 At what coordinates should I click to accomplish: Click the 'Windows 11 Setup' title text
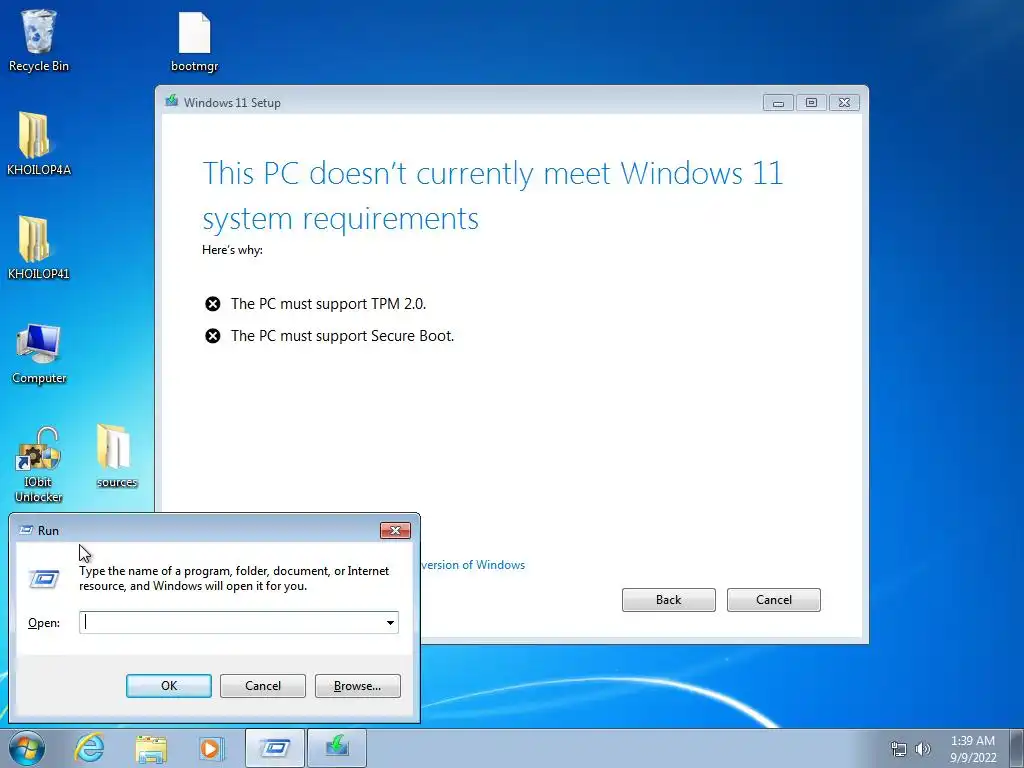pos(232,103)
